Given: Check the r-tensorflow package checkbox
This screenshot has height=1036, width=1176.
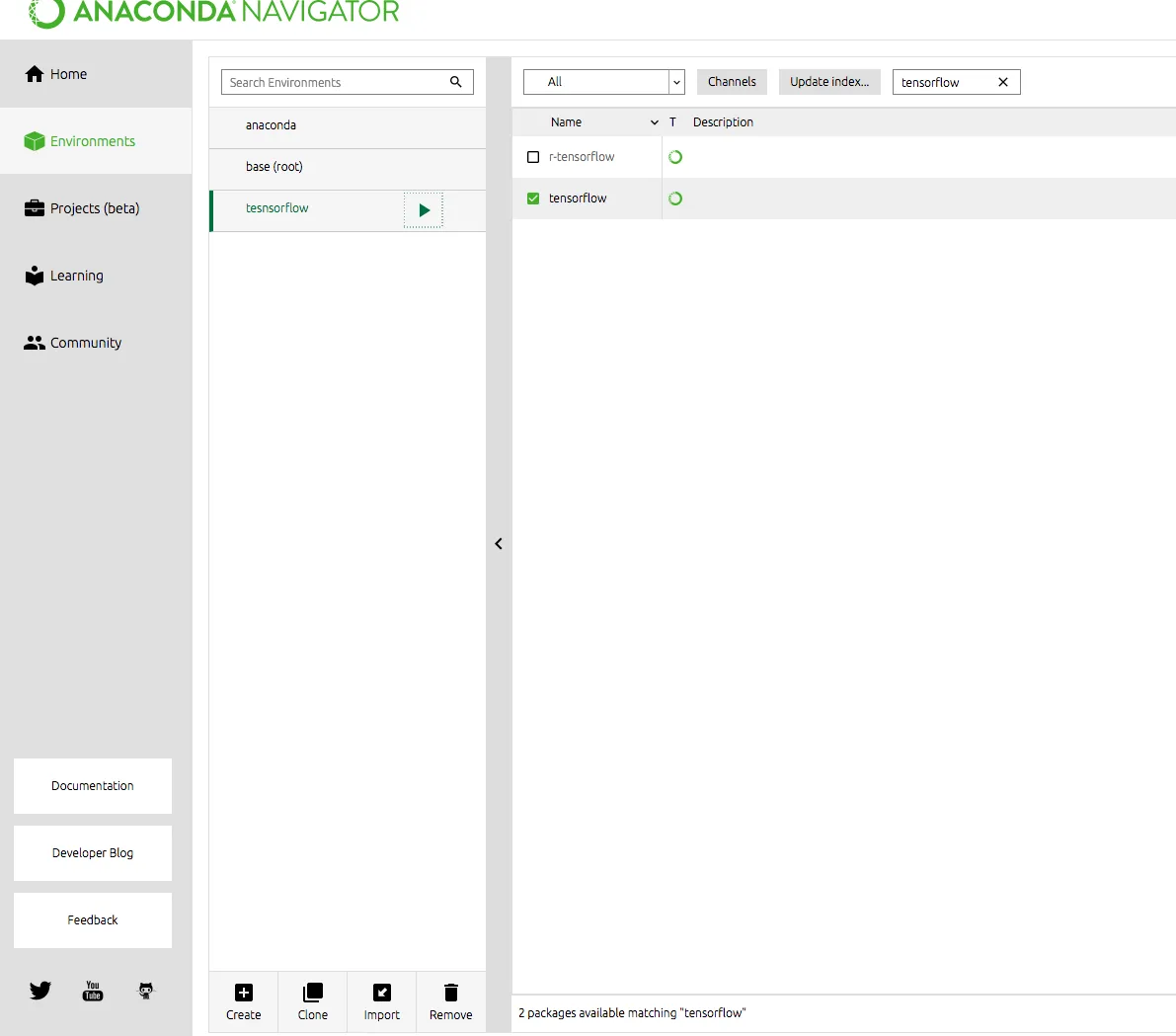Looking at the screenshot, I should 533,157.
